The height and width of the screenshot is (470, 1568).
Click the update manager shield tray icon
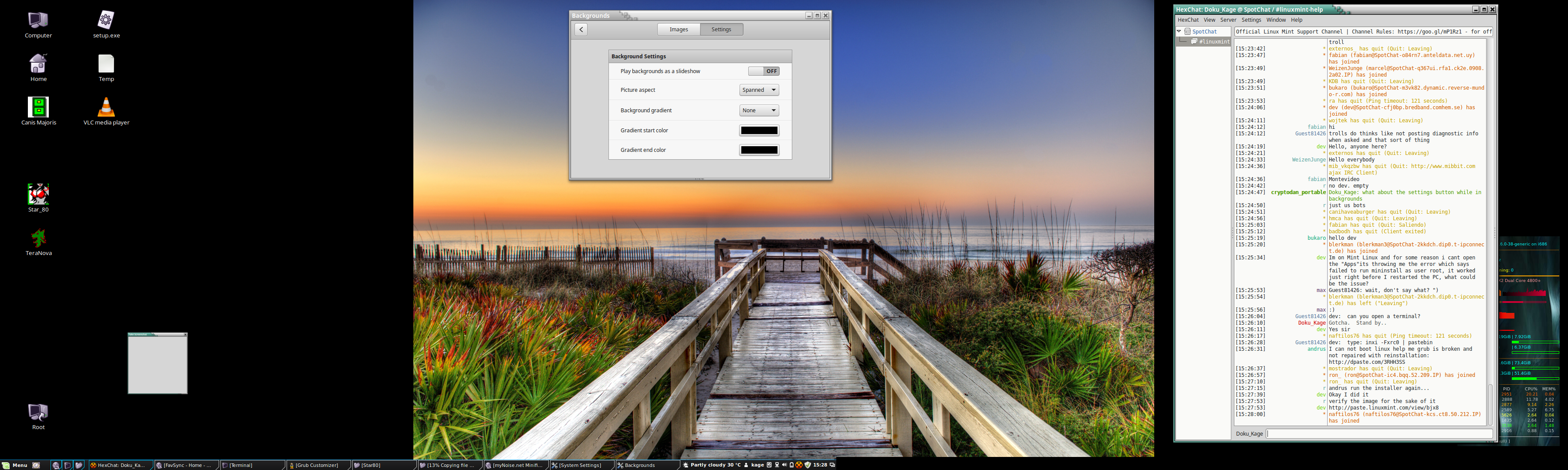point(808,465)
